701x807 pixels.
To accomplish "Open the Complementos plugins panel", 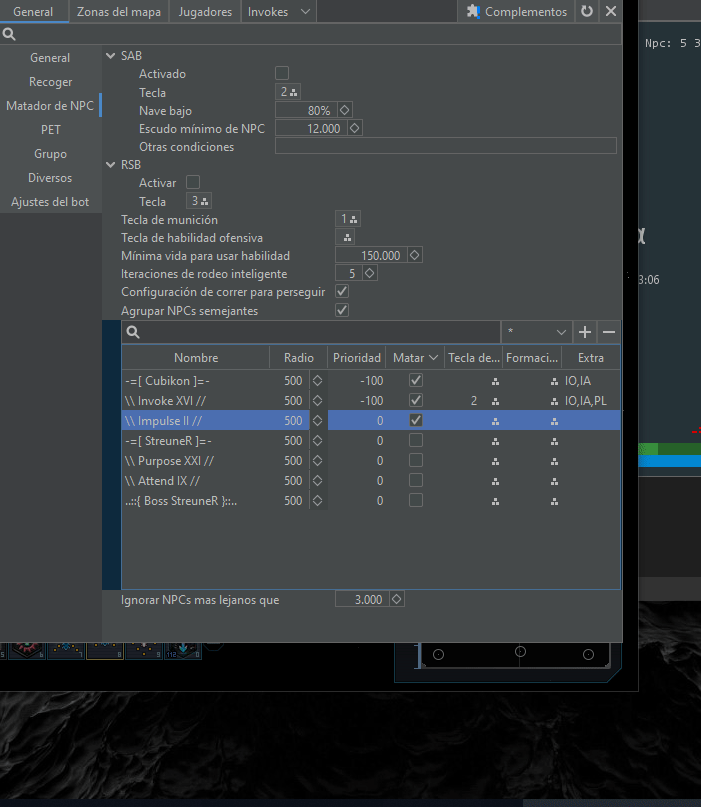I will (517, 12).
